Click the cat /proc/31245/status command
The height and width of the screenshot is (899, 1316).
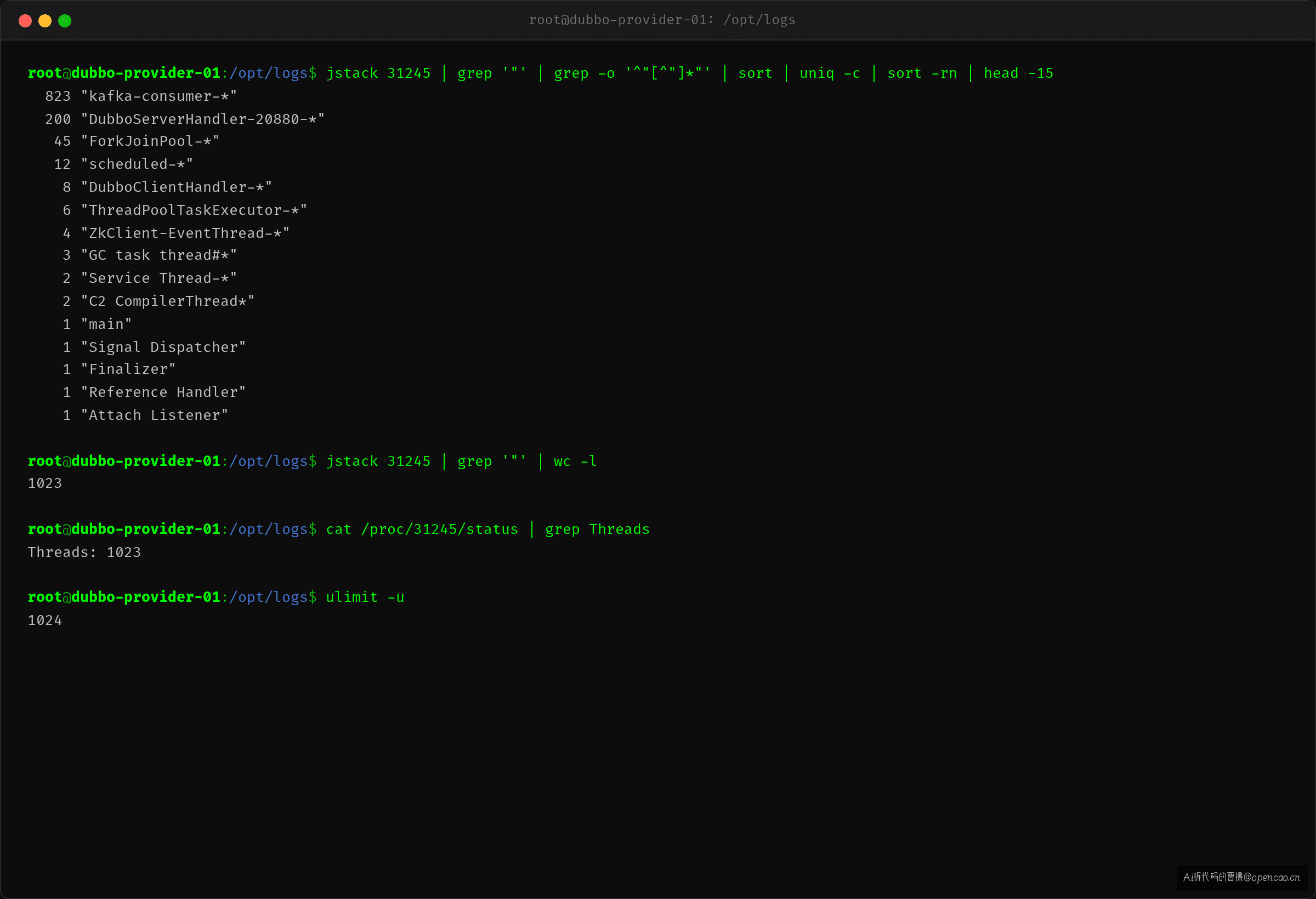(x=422, y=530)
